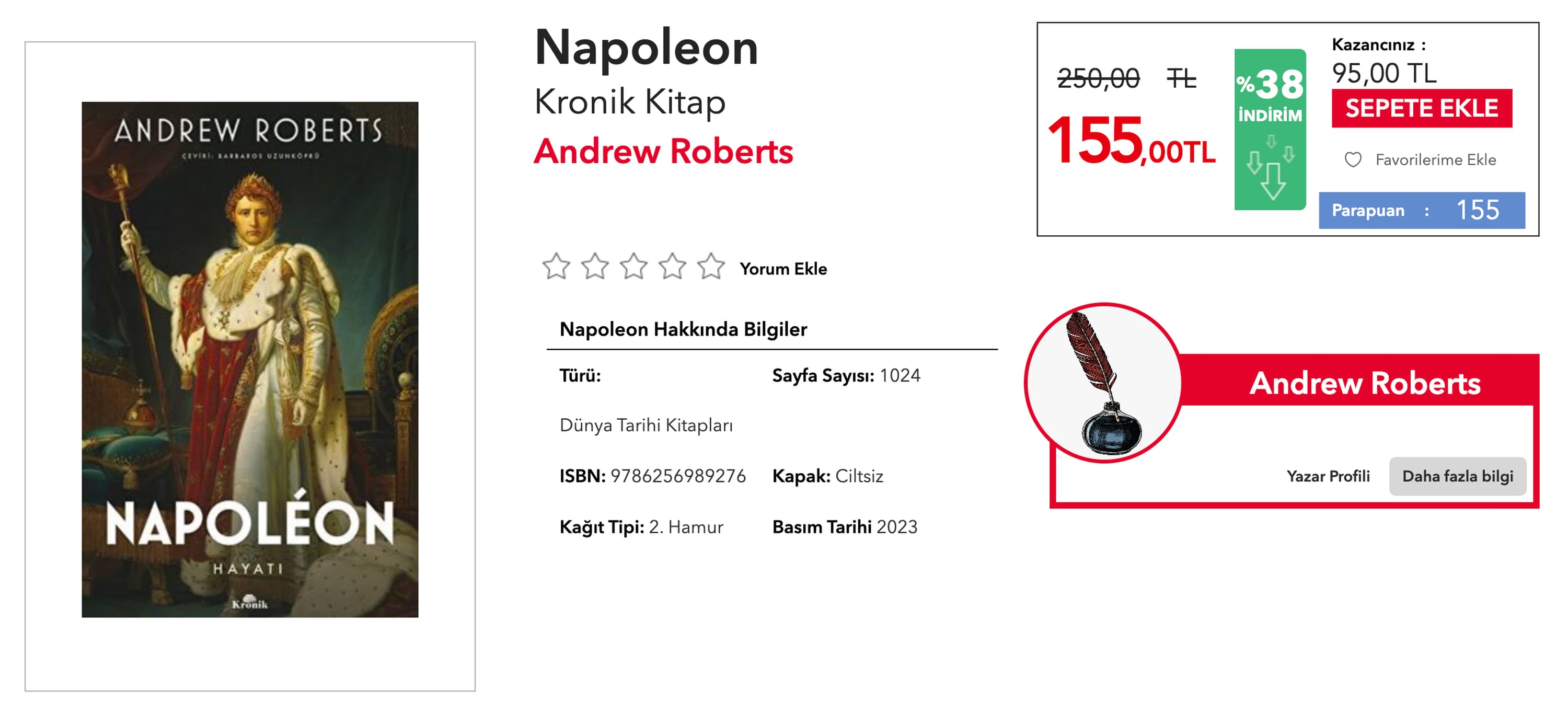
Task: Click the Dünya Tarihi Kitapları category link
Action: pyautogui.click(x=646, y=425)
